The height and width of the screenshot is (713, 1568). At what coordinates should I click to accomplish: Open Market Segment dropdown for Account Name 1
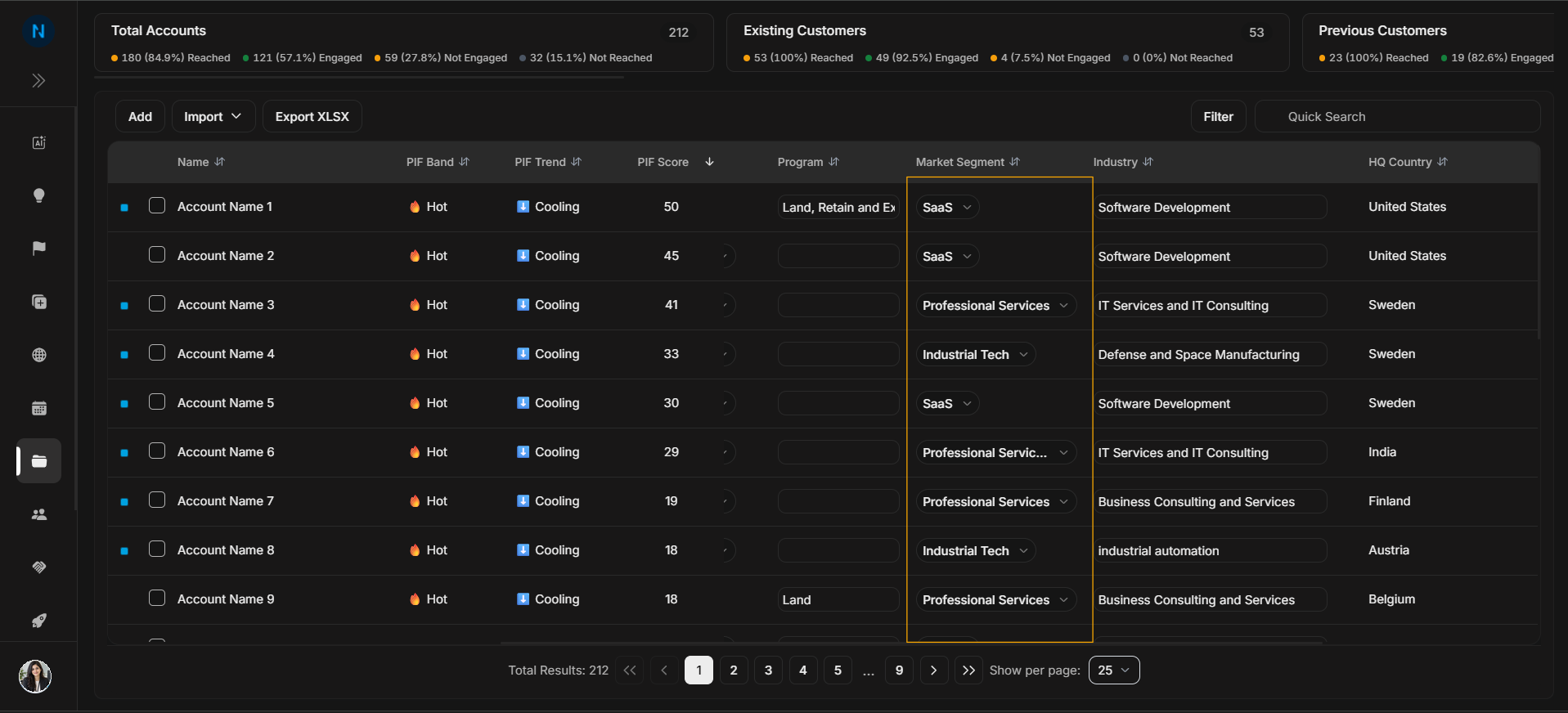[x=947, y=207]
